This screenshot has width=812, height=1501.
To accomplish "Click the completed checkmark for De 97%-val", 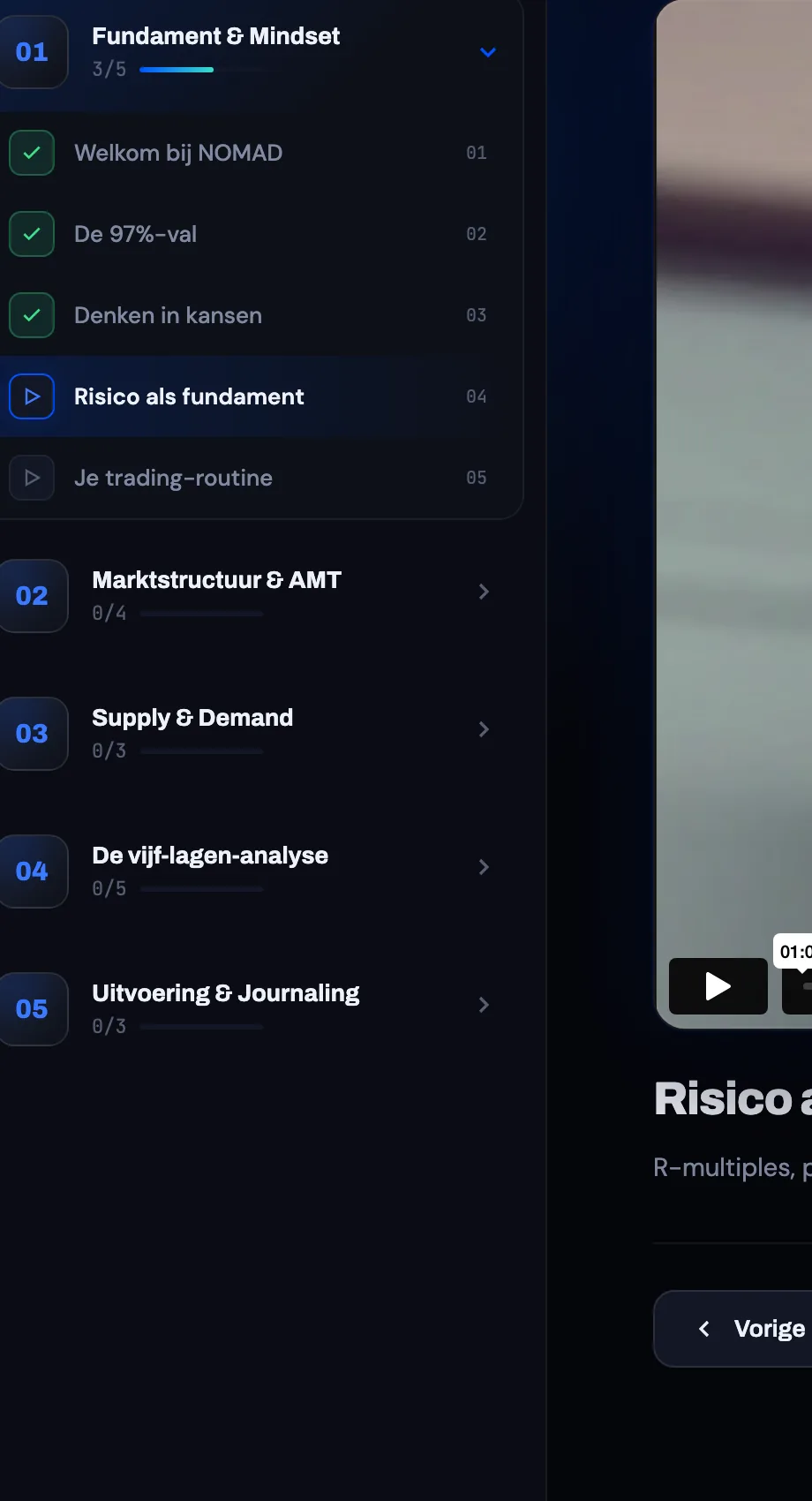I will [x=32, y=234].
